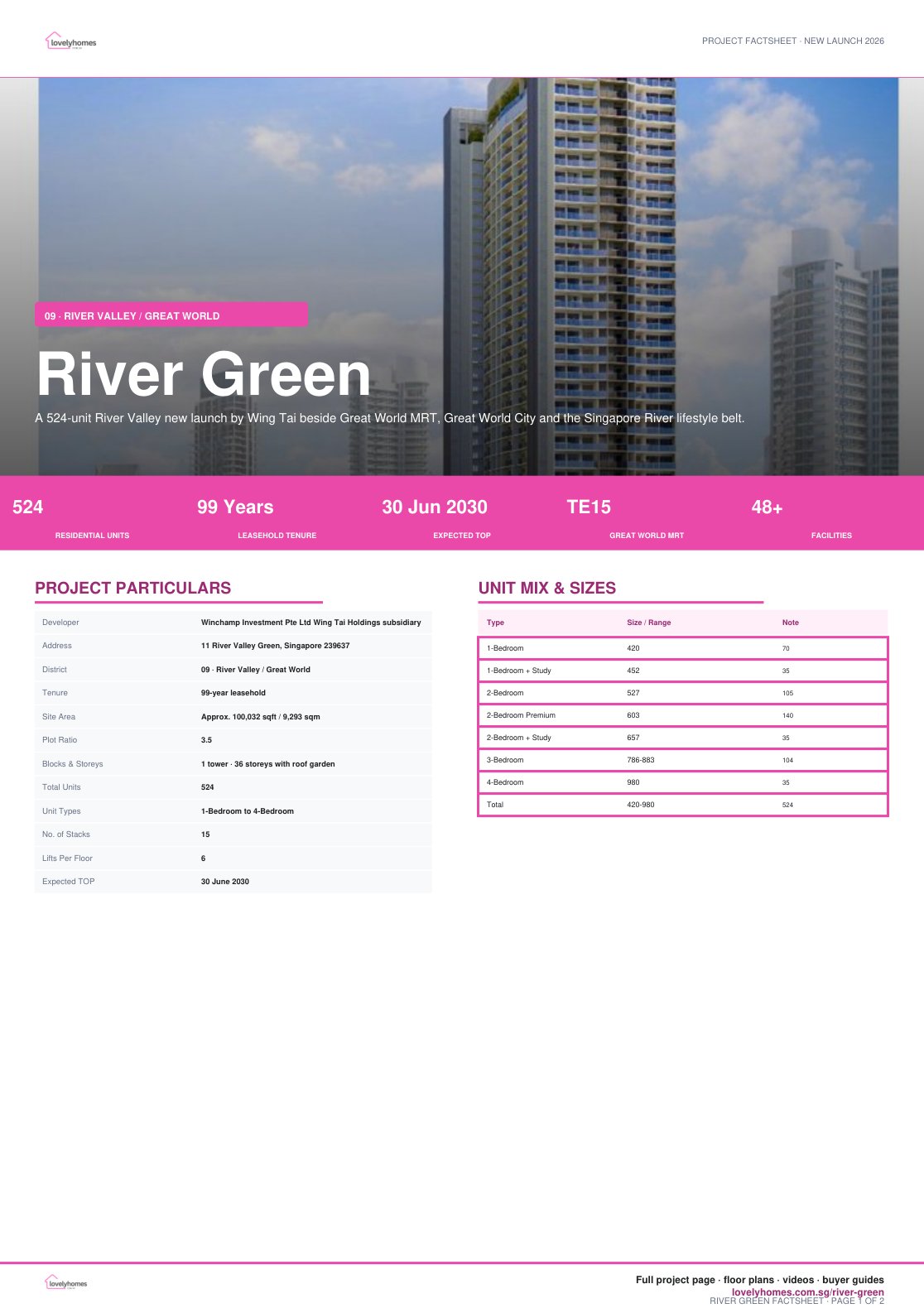Select the 2-Bedroom Premium type cell

coord(521,715)
